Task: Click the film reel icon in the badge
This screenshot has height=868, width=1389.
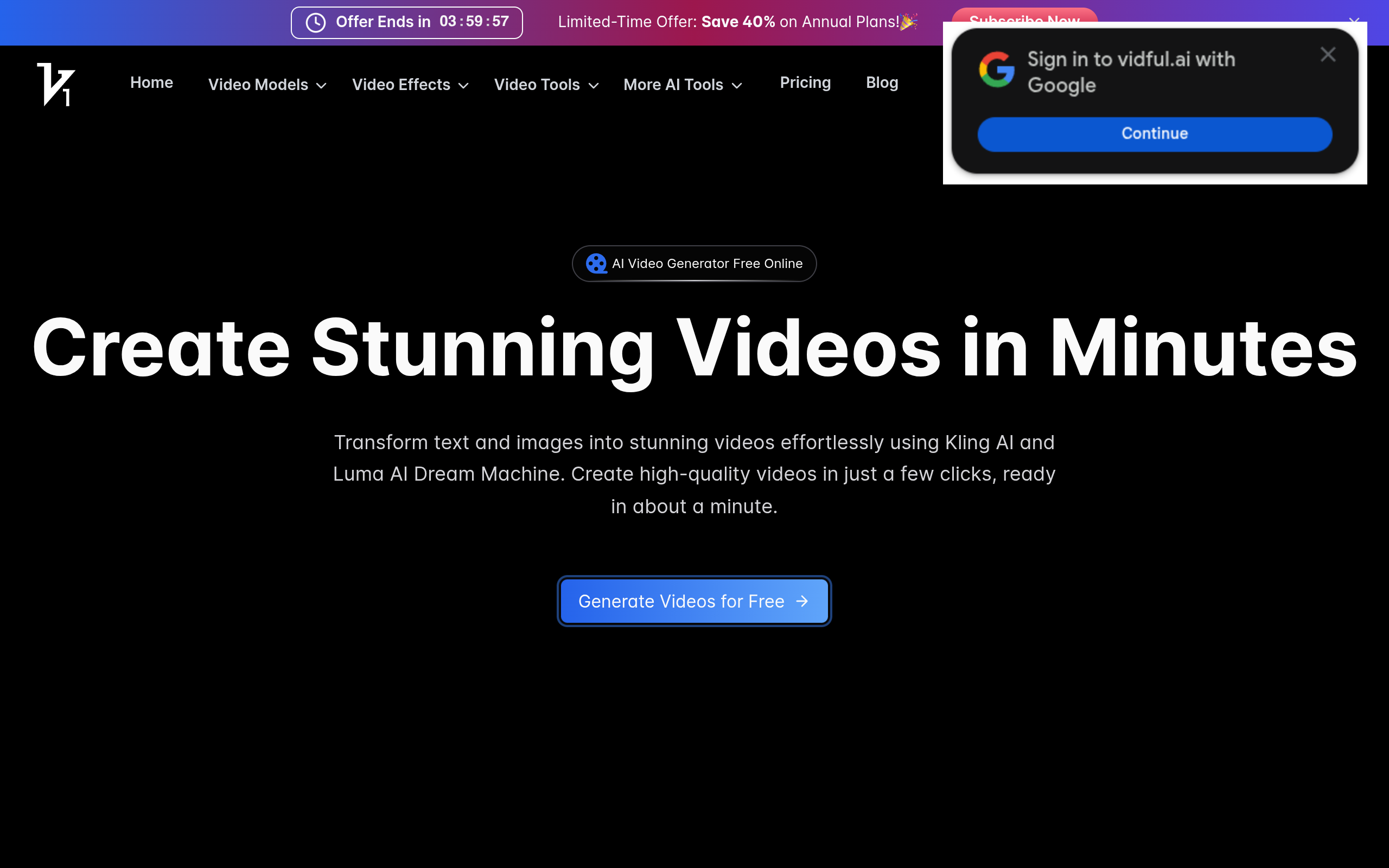Action: [x=596, y=264]
